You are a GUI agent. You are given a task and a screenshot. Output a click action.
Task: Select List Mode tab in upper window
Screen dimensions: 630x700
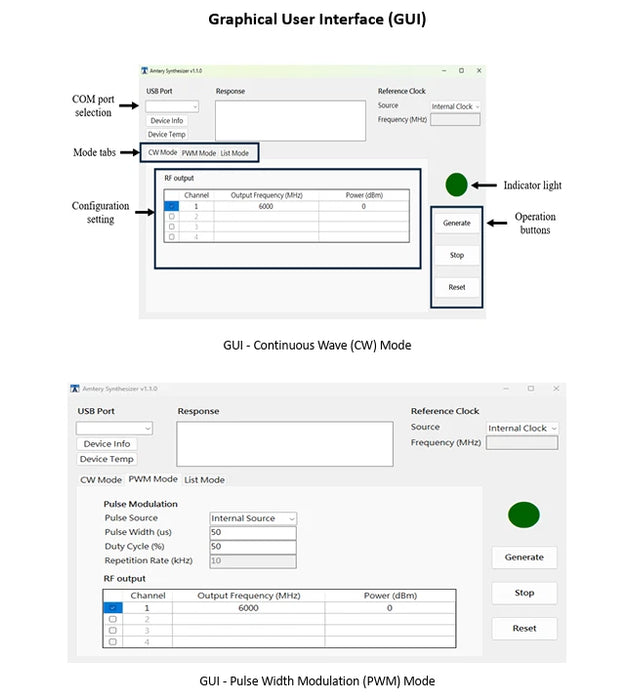pyautogui.click(x=234, y=153)
